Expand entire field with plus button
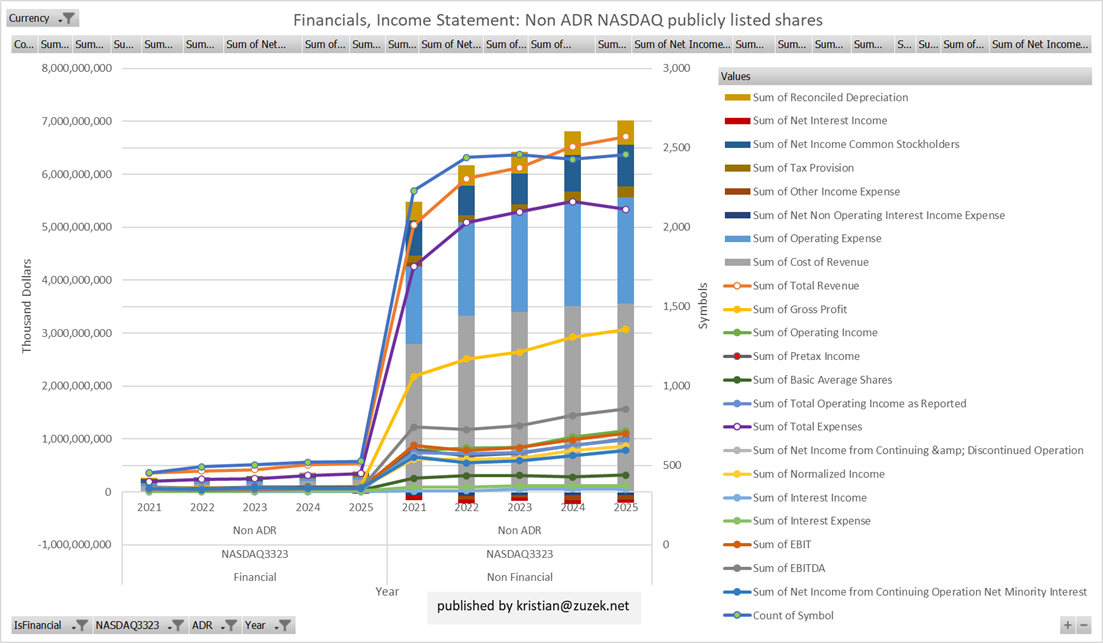 [1067, 625]
